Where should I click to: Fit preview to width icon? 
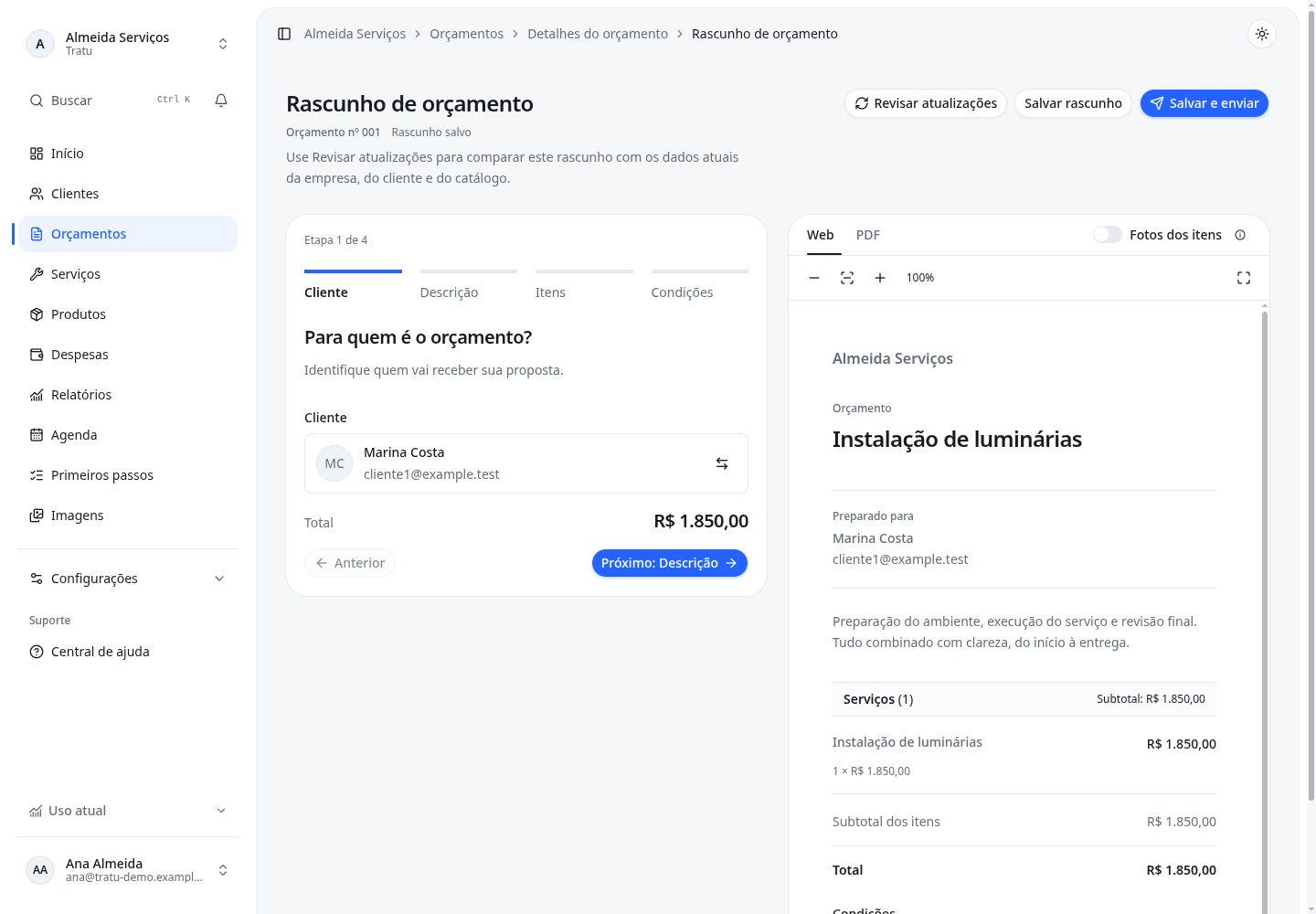coord(847,278)
